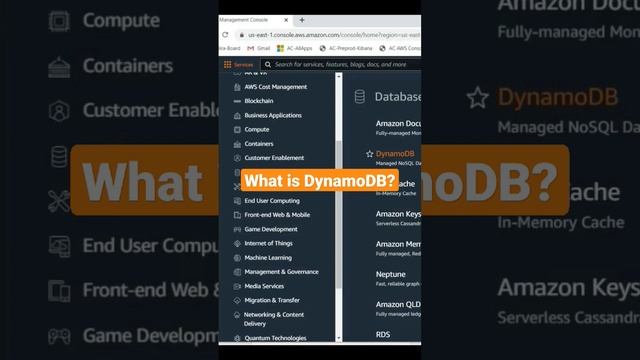Image resolution: width=640 pixels, height=360 pixels.
Task: Select Quantum Technologies category
Action: click(276, 338)
